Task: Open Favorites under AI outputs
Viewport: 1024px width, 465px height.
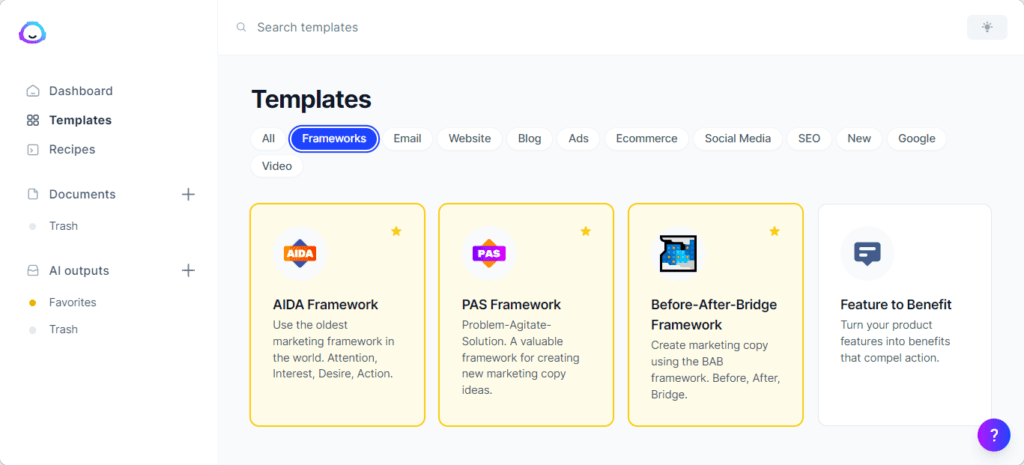Action: click(x=72, y=302)
